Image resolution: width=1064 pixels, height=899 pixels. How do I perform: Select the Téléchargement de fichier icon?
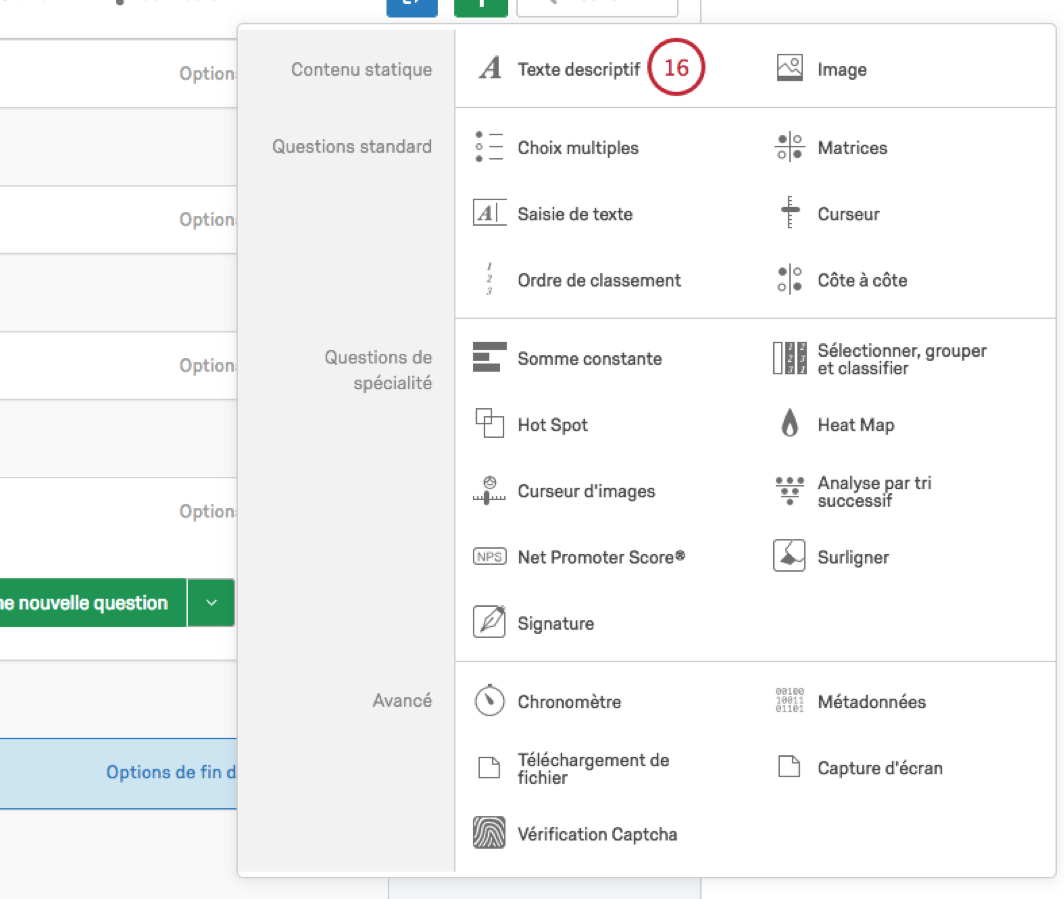(489, 767)
